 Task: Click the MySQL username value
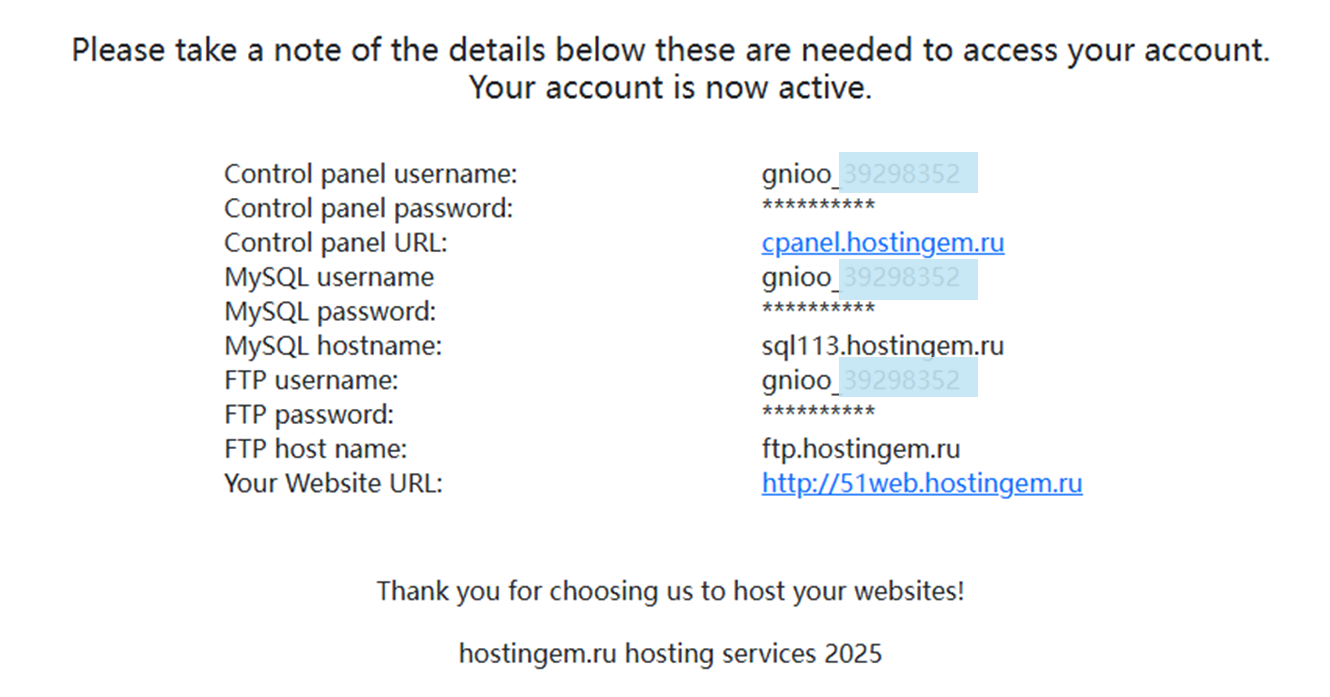click(868, 278)
